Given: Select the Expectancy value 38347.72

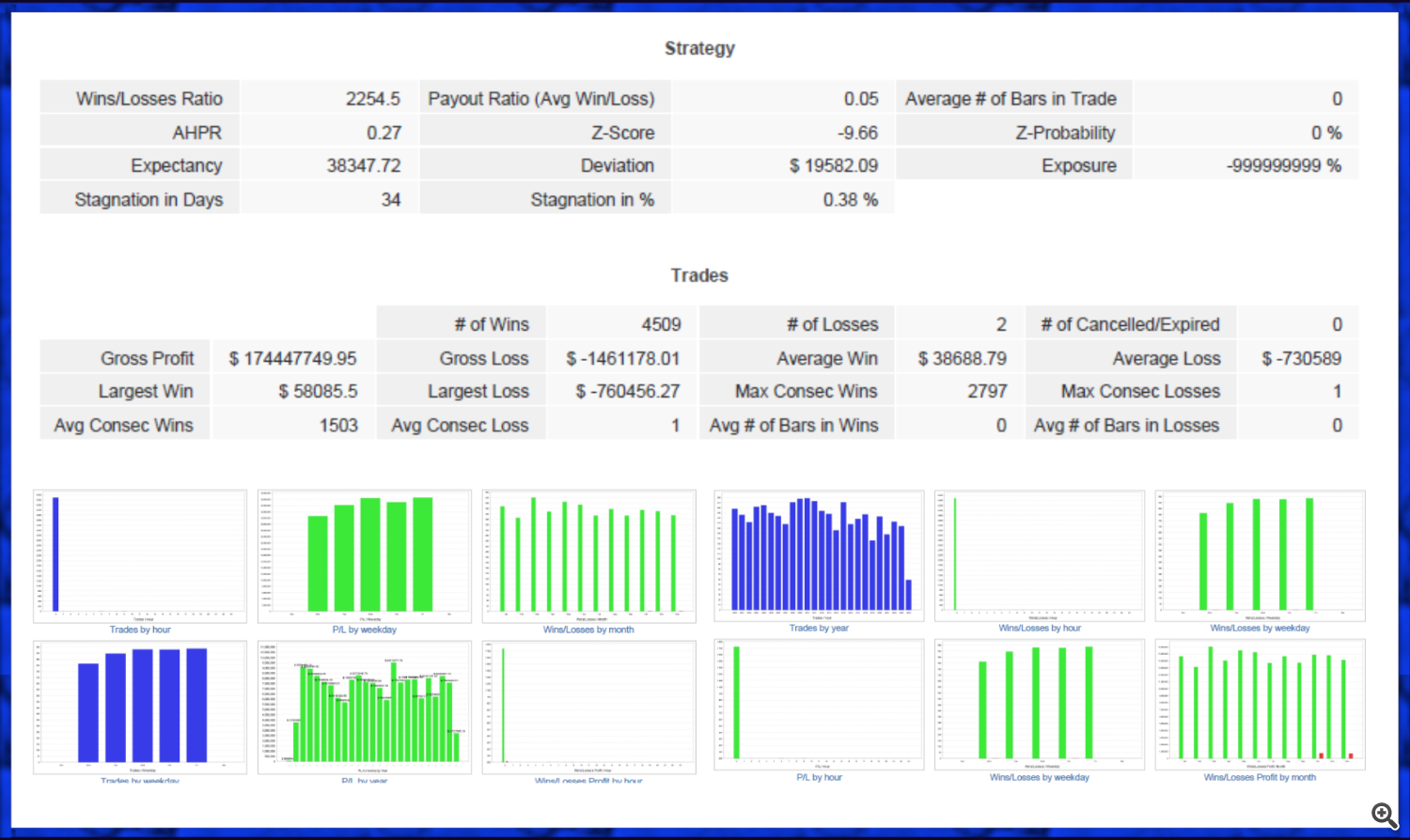Looking at the screenshot, I should (364, 165).
